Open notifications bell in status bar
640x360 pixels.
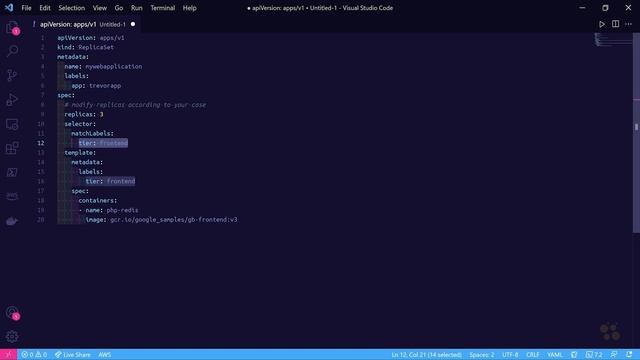tap(629, 354)
